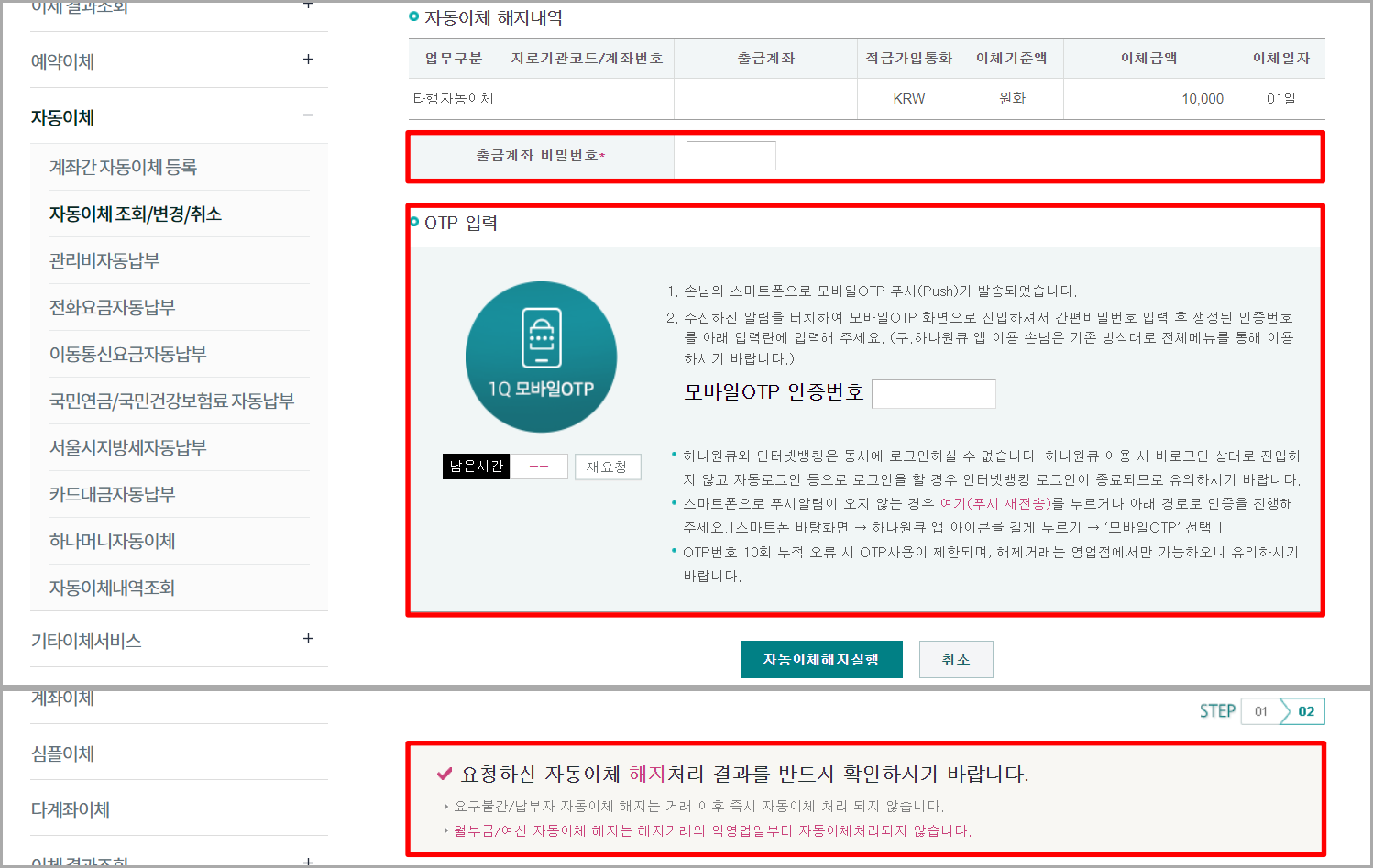Screen dimensions: 1373x868
Task: Click the KRW currency cell
Action: pyautogui.click(x=909, y=98)
